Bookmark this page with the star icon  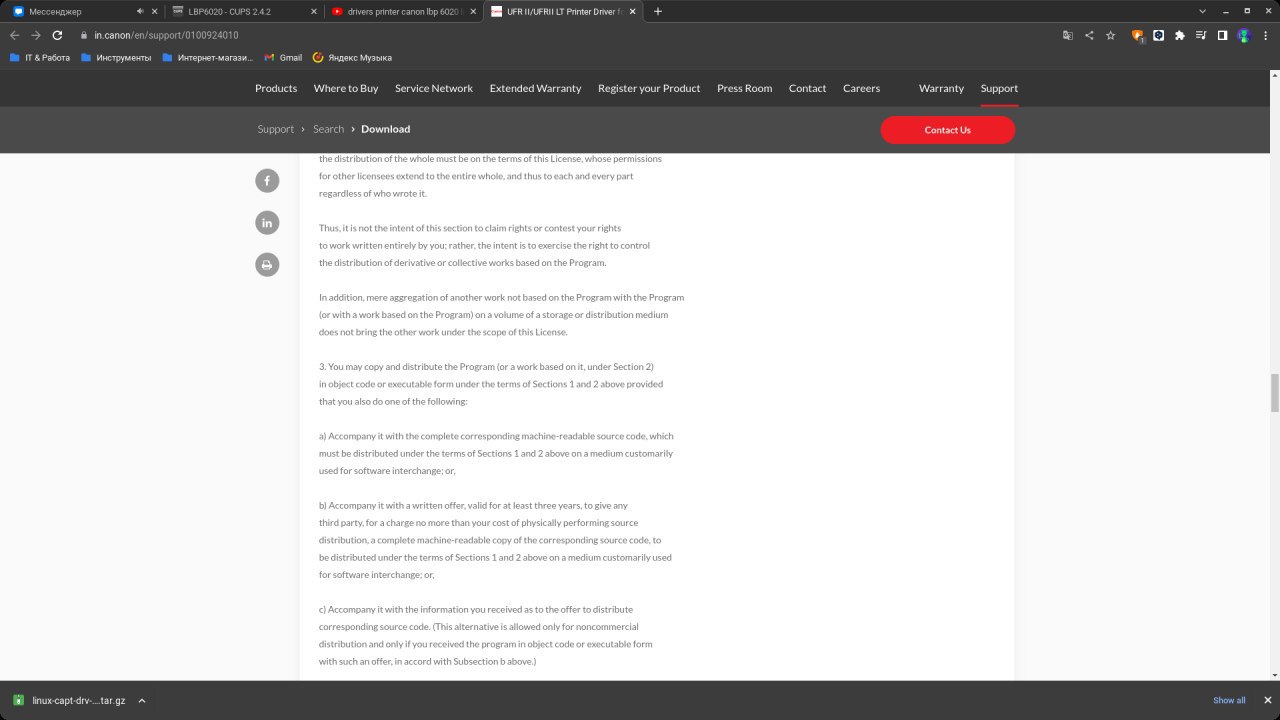point(1110,35)
